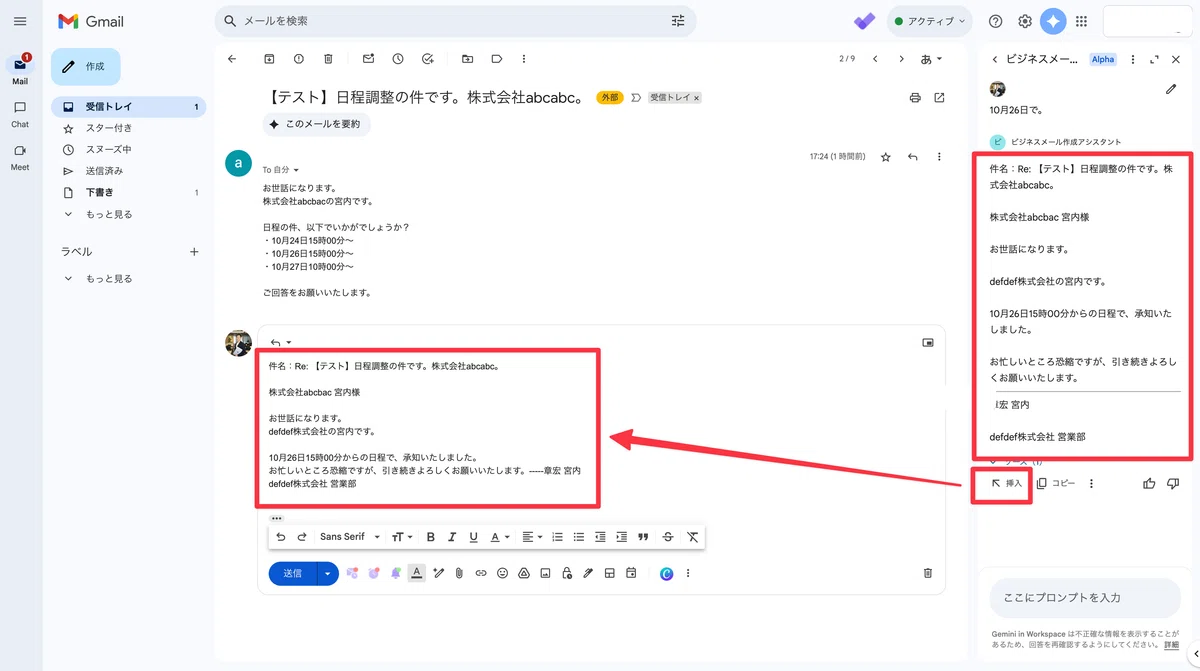Open the Sans Serif font dropdown

click(x=350, y=537)
